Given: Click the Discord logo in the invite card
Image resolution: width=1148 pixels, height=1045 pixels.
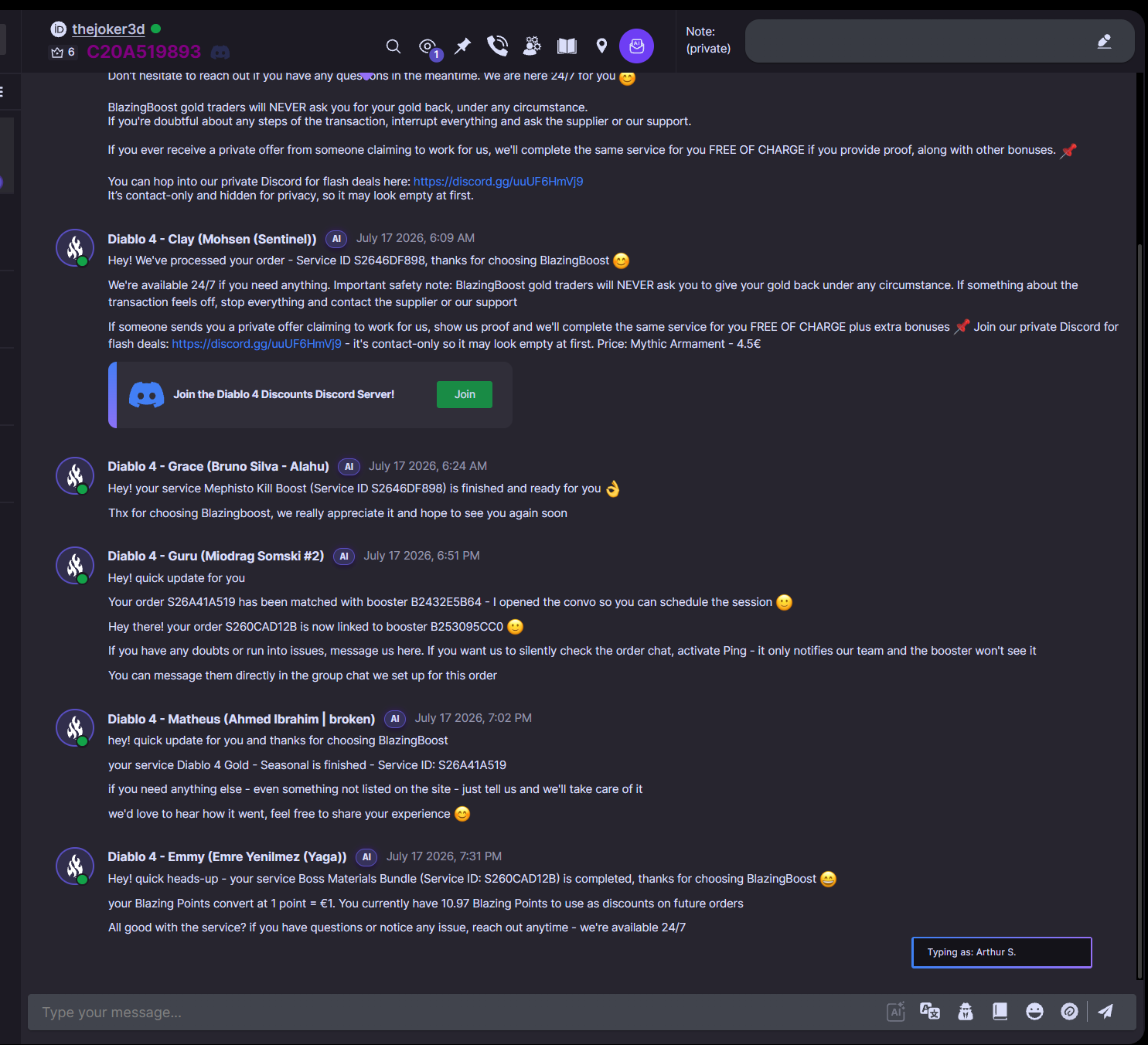Looking at the screenshot, I should point(146,394).
